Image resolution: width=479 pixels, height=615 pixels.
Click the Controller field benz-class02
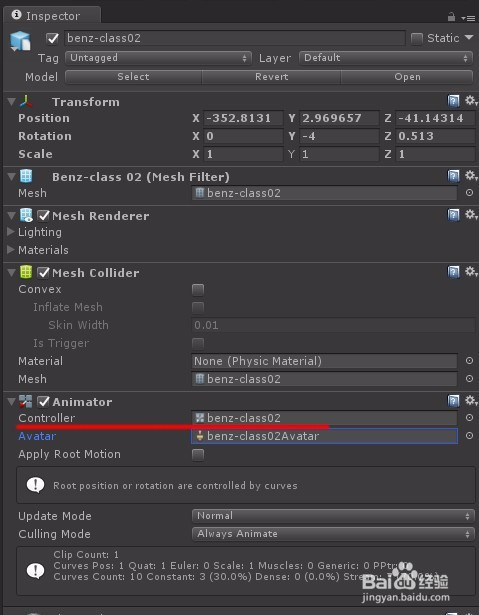click(324, 418)
